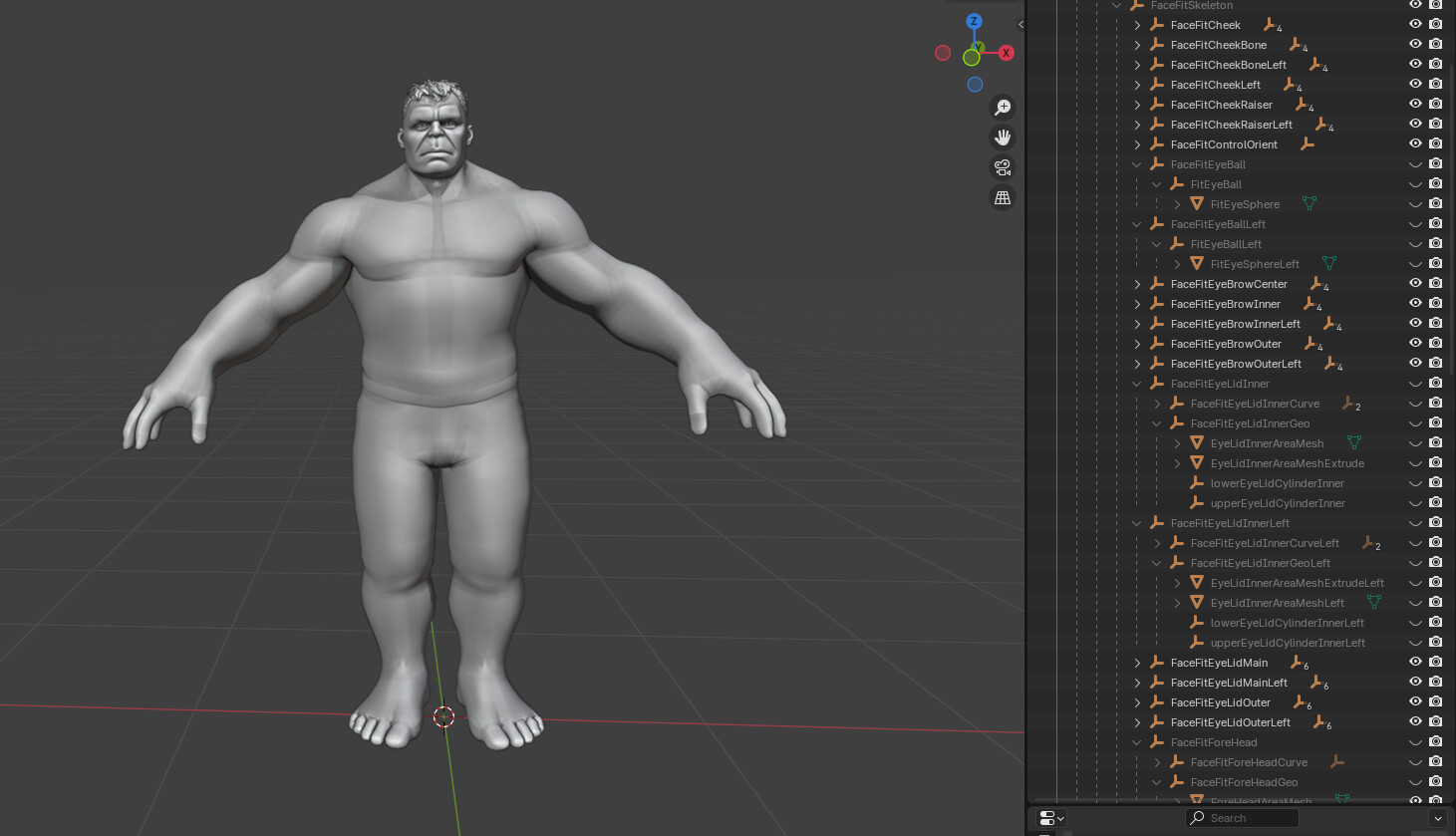Image resolution: width=1456 pixels, height=836 pixels.
Task: Hide FaceFitCheek in viewport
Action: tap(1415, 25)
